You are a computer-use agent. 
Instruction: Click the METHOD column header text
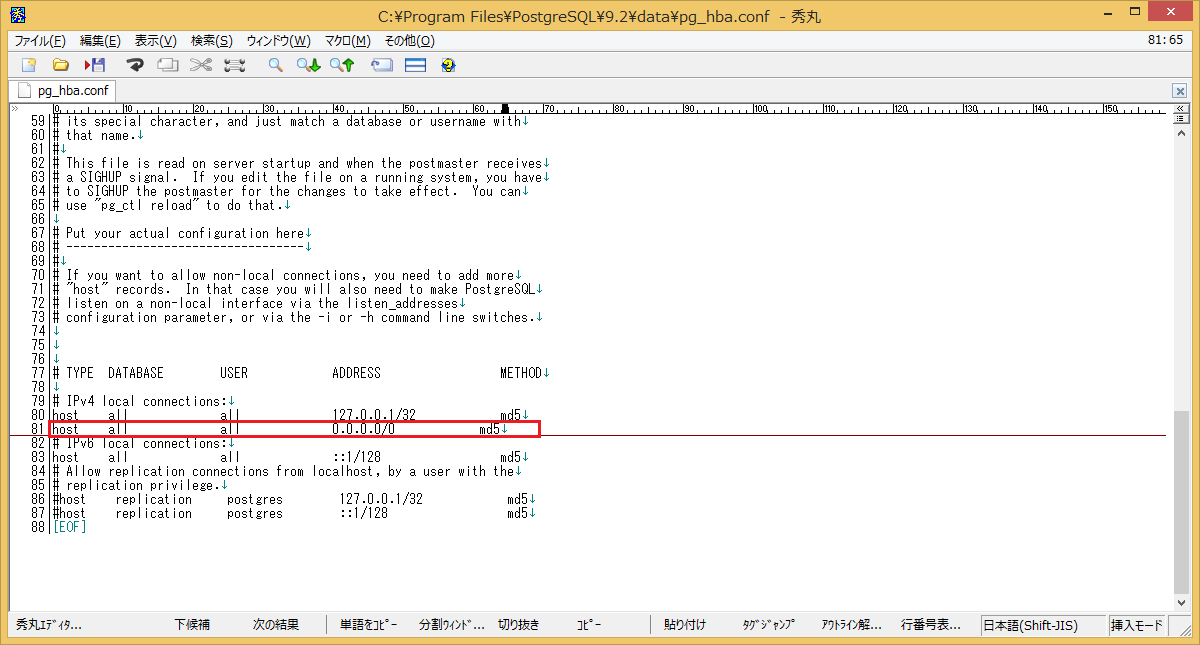(x=521, y=373)
